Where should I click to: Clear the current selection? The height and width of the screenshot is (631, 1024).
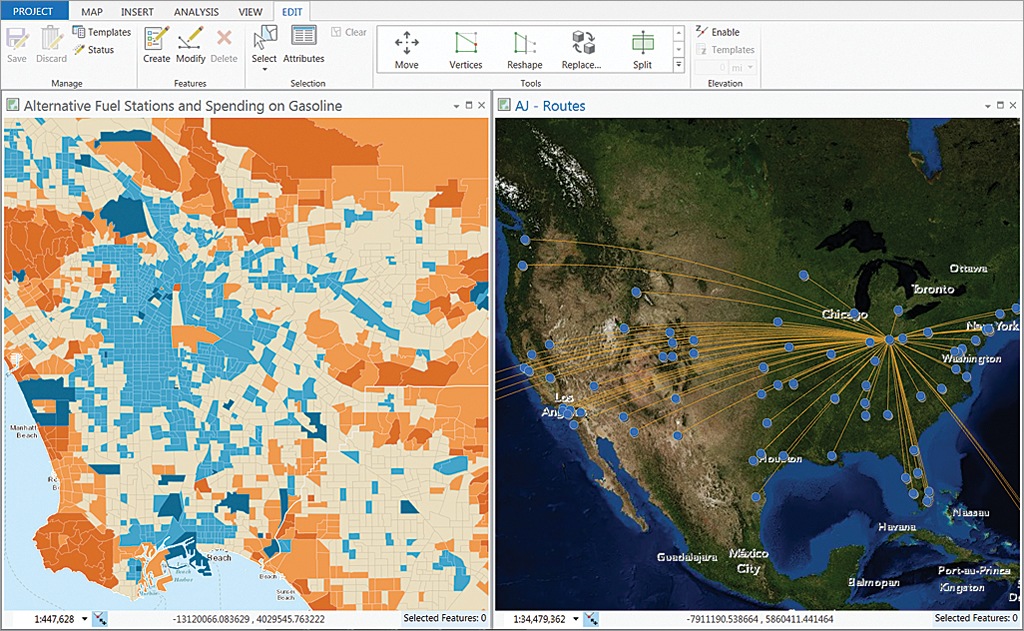click(x=349, y=32)
